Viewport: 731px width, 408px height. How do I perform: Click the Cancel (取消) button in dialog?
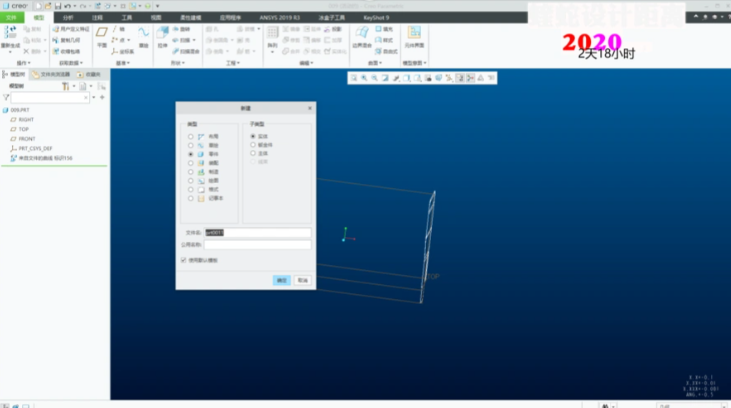(302, 280)
